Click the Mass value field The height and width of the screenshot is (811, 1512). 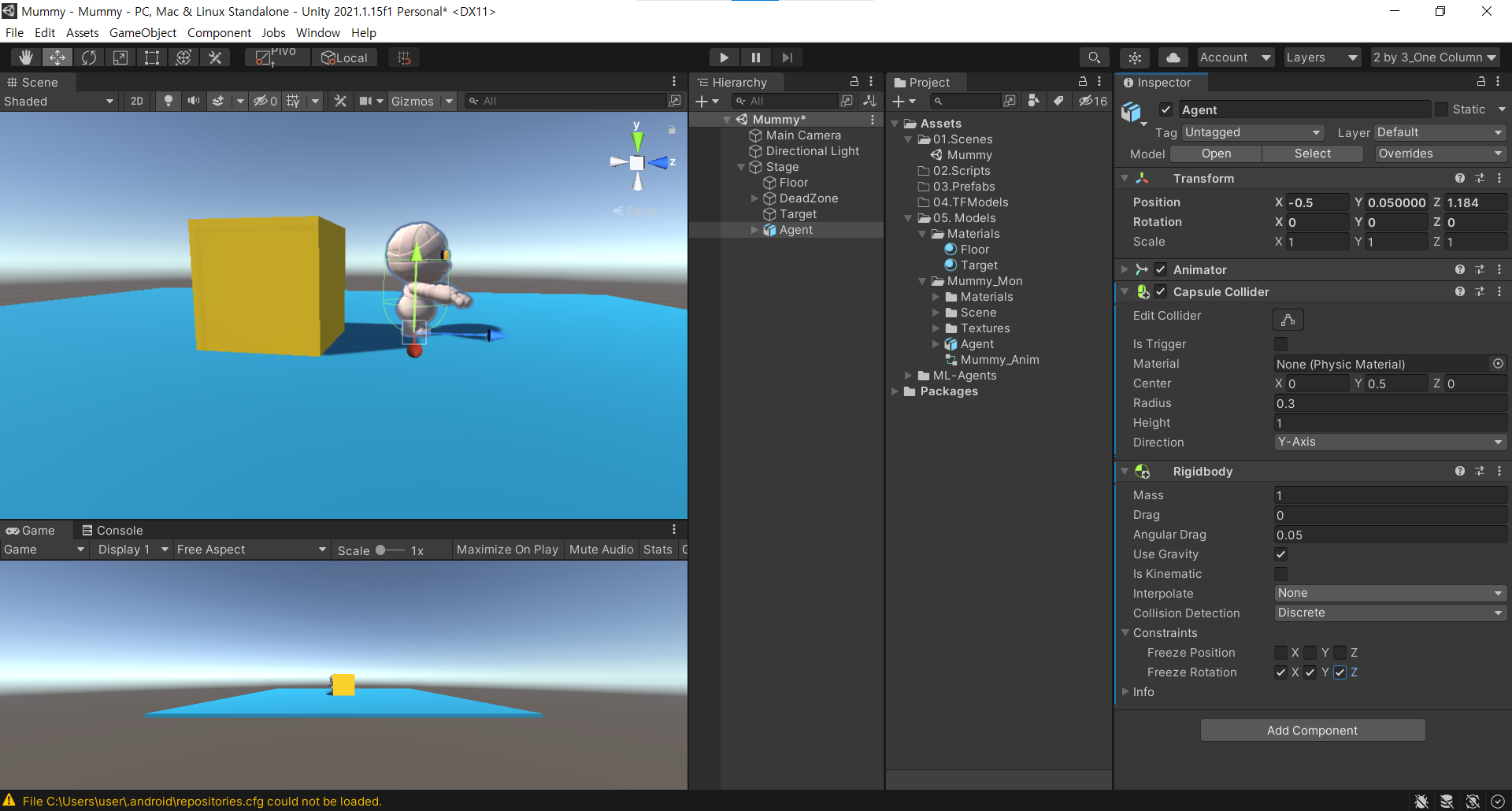(1390, 495)
